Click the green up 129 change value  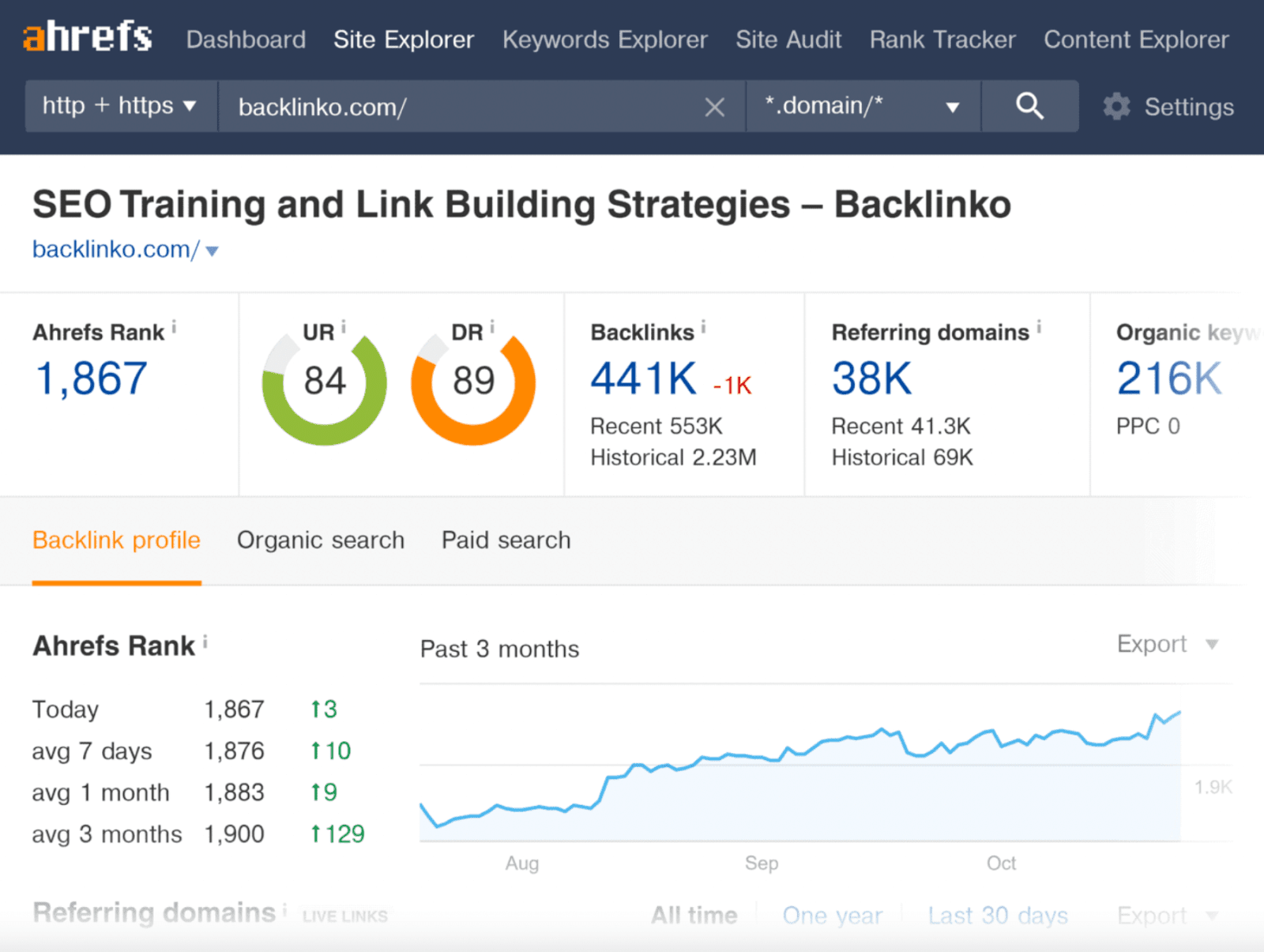click(337, 834)
